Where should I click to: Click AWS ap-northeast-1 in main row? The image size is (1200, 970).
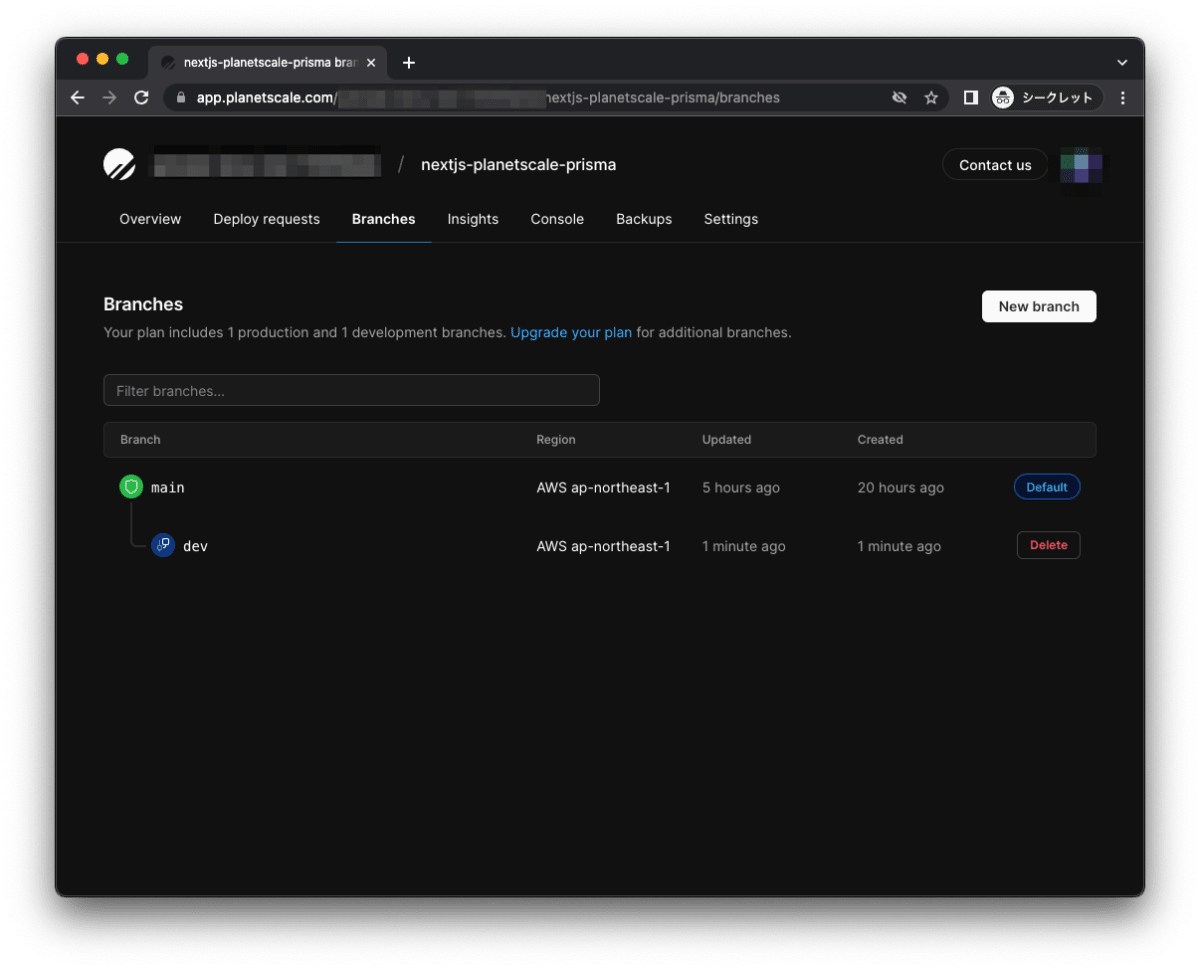(603, 488)
